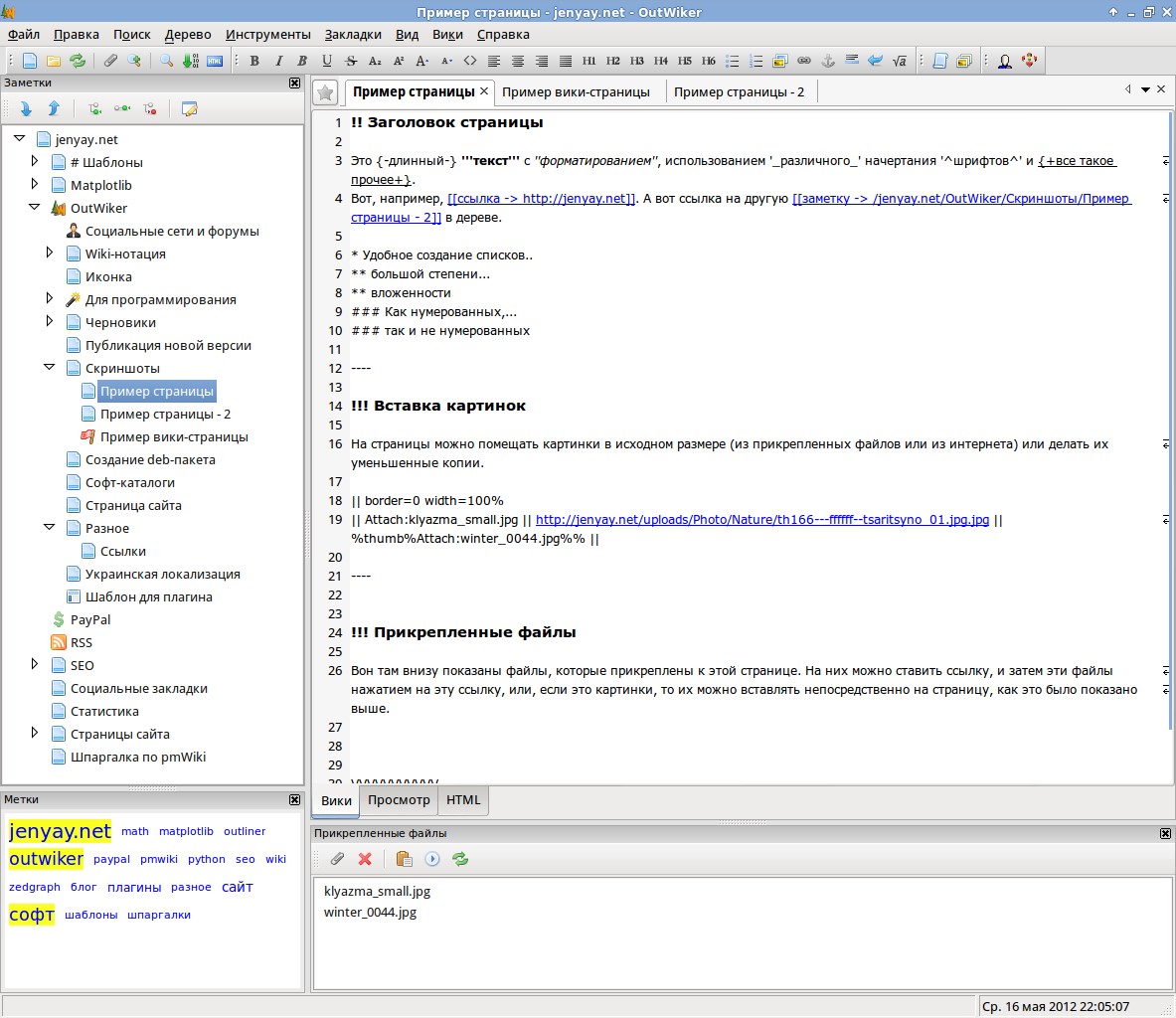The image size is (1176, 1018).
Task: Collapse the Скриншоты tree node
Action: tap(50, 368)
